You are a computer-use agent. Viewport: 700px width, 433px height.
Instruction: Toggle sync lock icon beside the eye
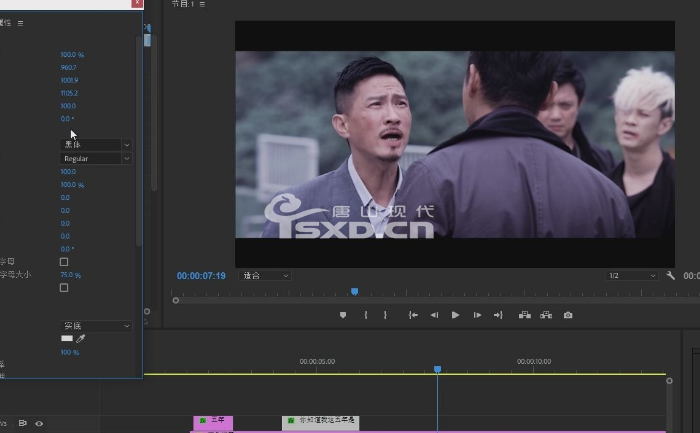click(22, 423)
